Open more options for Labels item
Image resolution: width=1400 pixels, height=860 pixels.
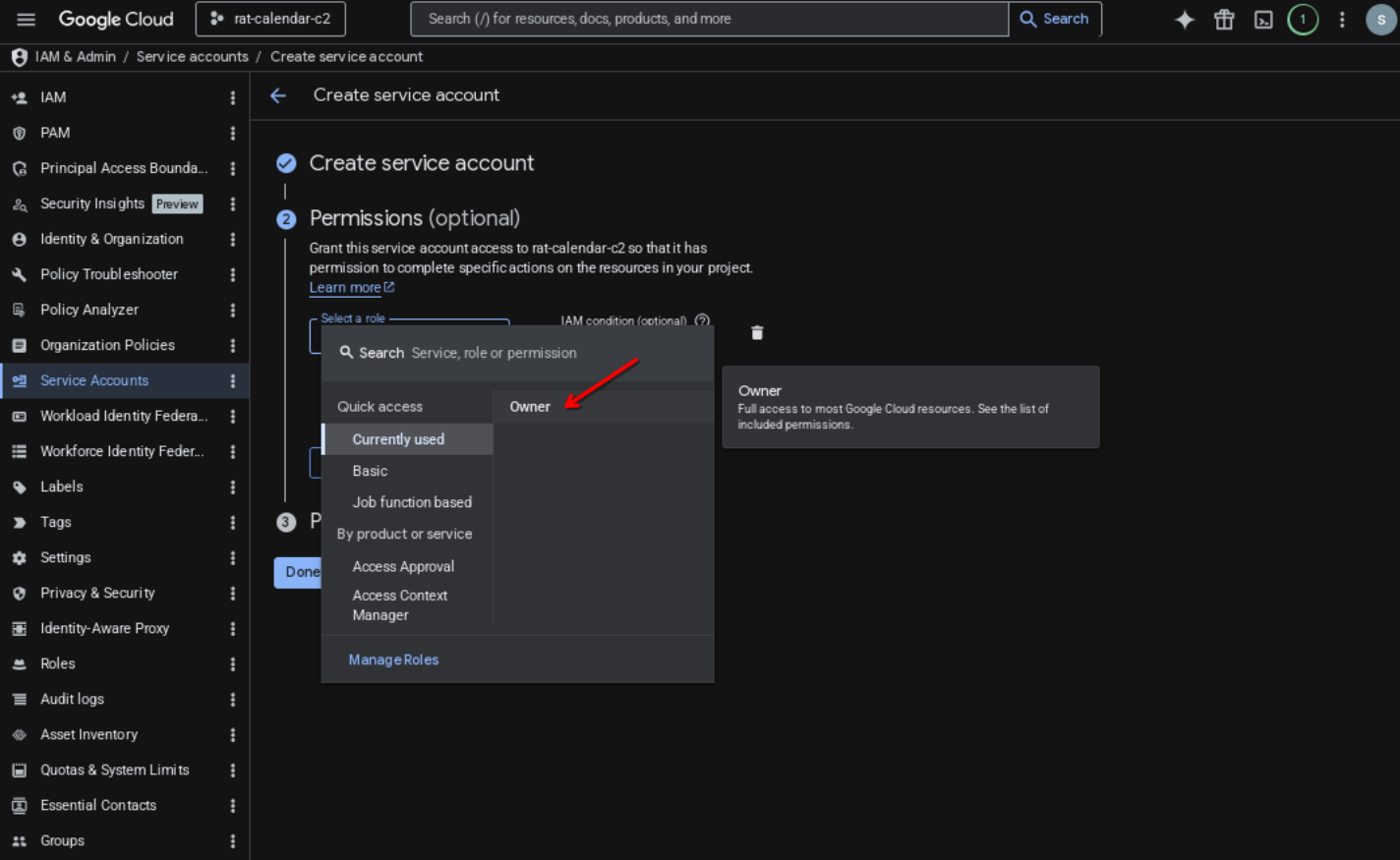tap(233, 487)
